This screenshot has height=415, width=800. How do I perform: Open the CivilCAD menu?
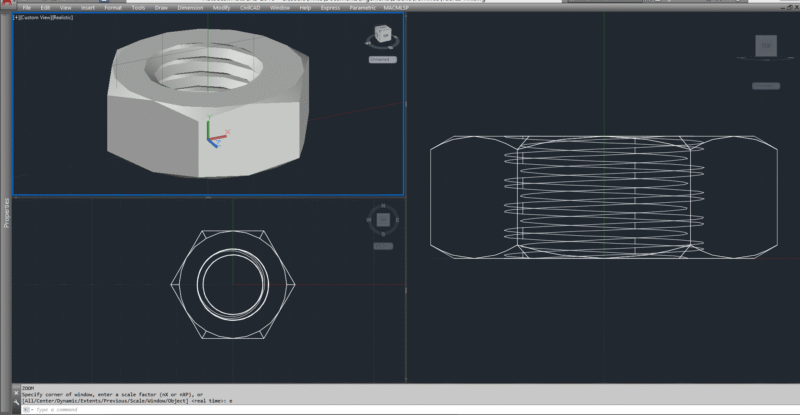250,8
